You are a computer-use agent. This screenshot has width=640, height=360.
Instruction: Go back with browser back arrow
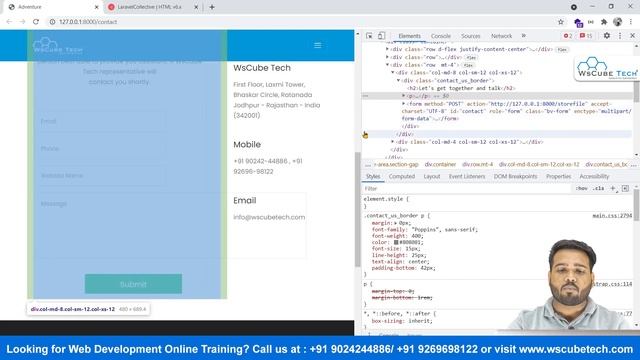[9, 22]
